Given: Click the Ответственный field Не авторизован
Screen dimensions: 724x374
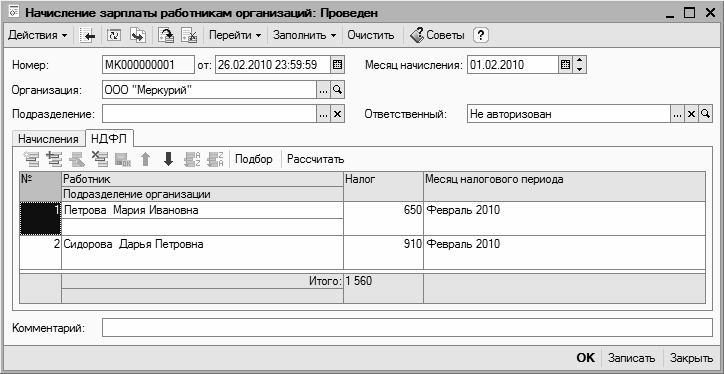Looking at the screenshot, I should (569, 115).
